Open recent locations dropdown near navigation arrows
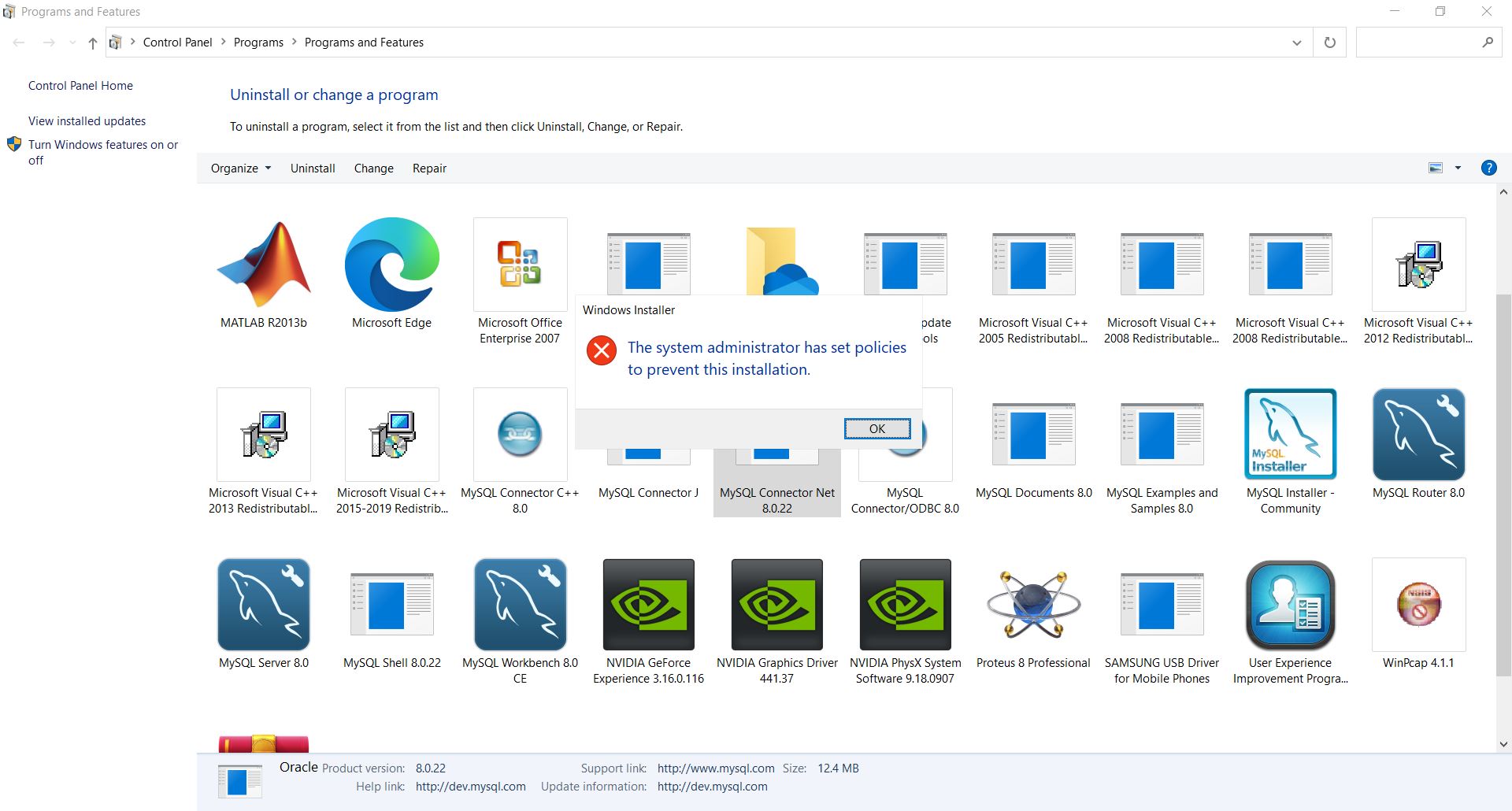 tap(72, 43)
